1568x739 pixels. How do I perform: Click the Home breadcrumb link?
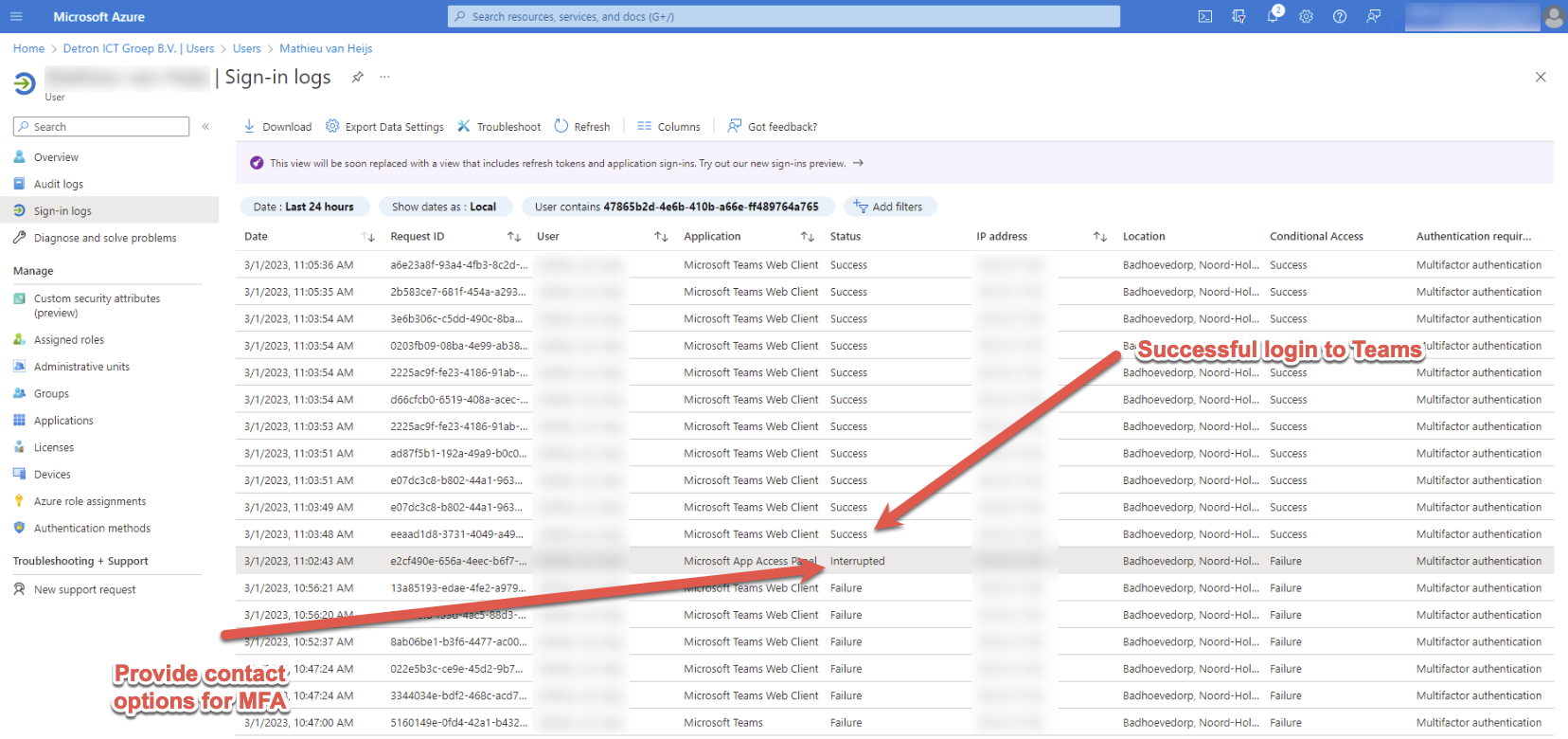coord(28,48)
